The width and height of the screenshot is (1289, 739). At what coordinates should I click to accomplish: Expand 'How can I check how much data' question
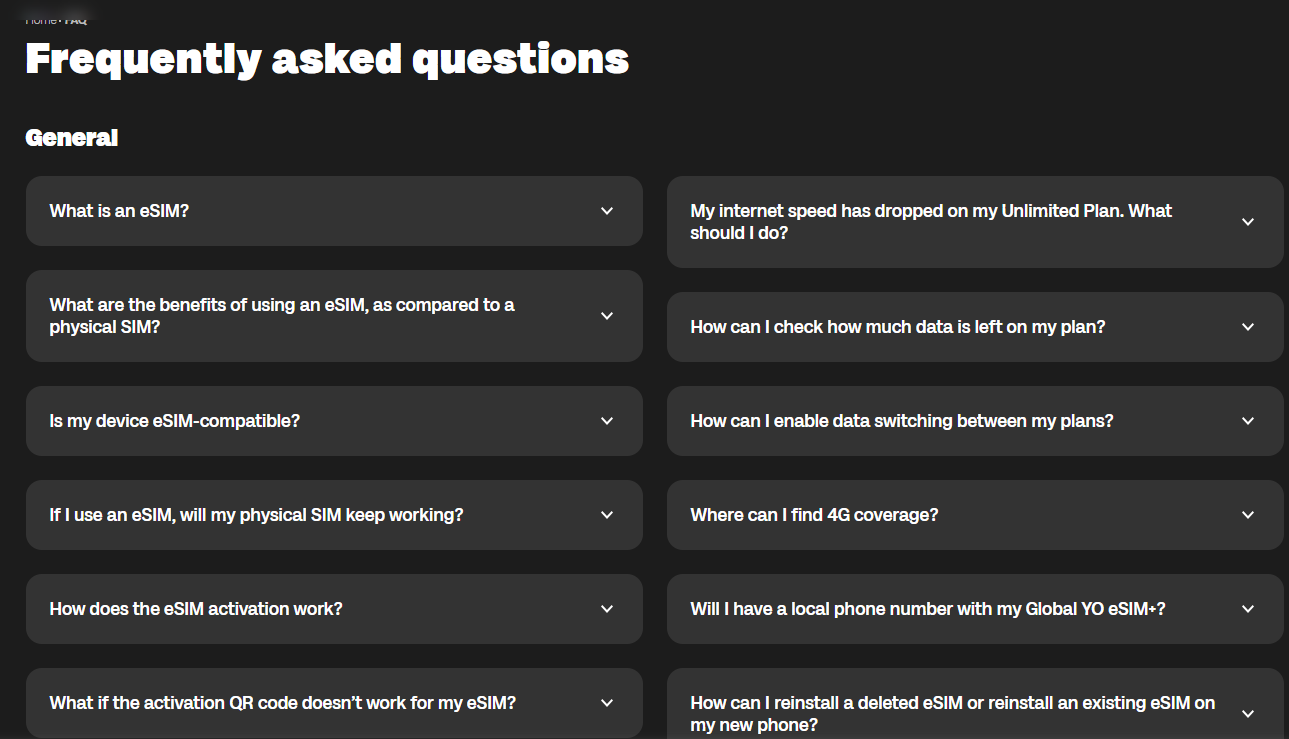point(897,327)
